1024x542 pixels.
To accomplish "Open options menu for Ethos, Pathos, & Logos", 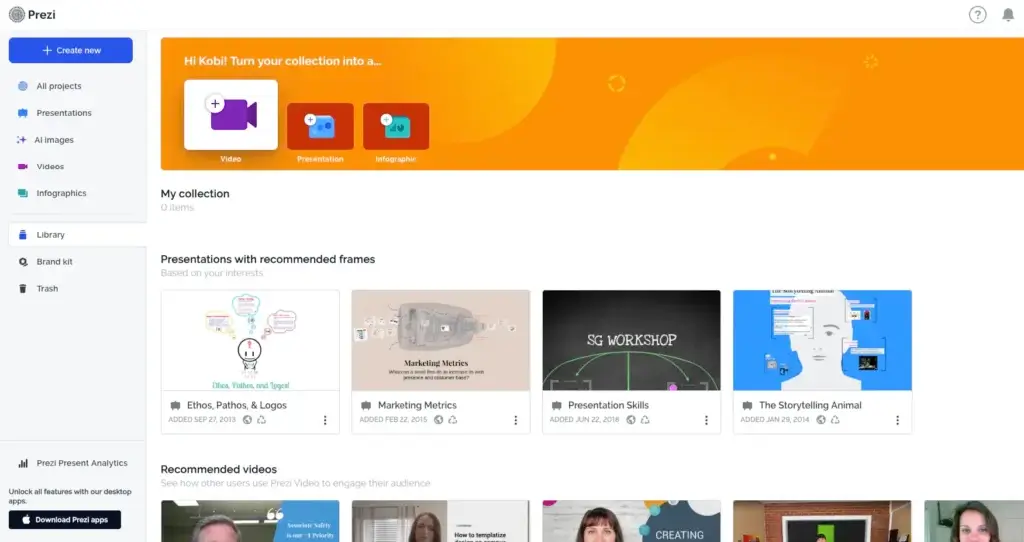I will 325,421.
